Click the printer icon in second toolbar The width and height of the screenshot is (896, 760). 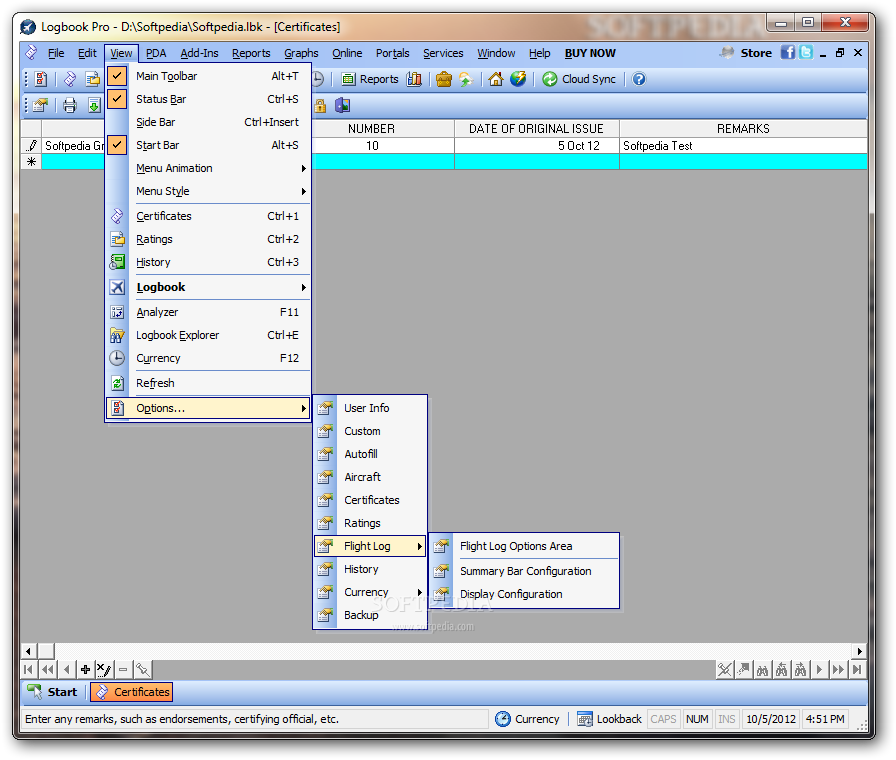(70, 105)
